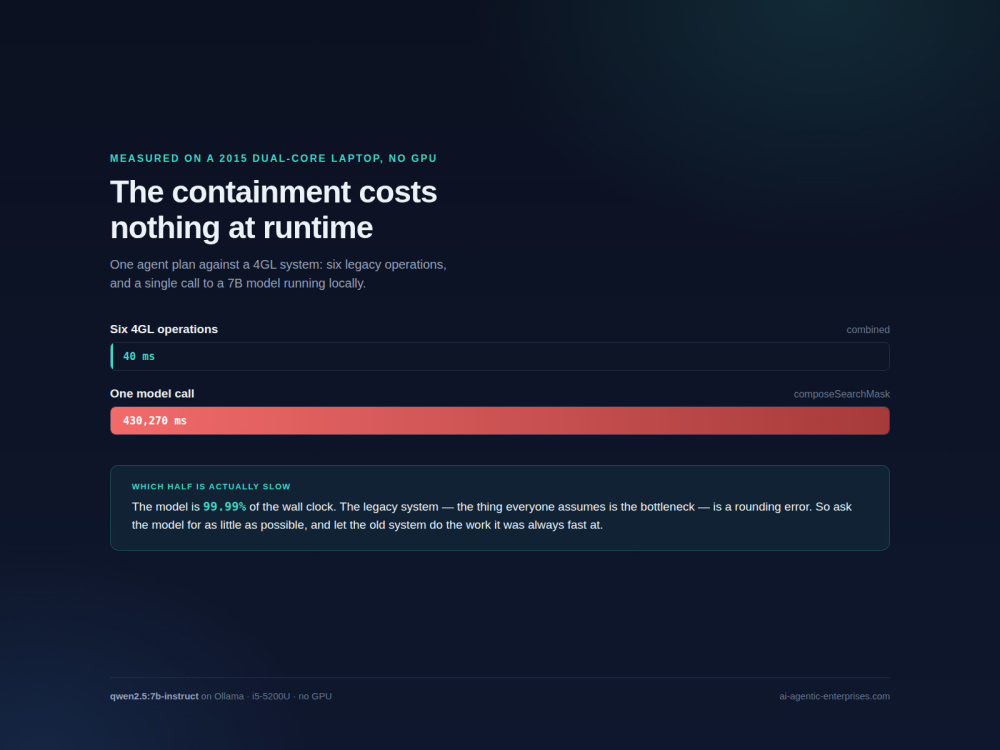
Task: Click the 40 ms bar for 4GL operations
Action: pos(499,357)
